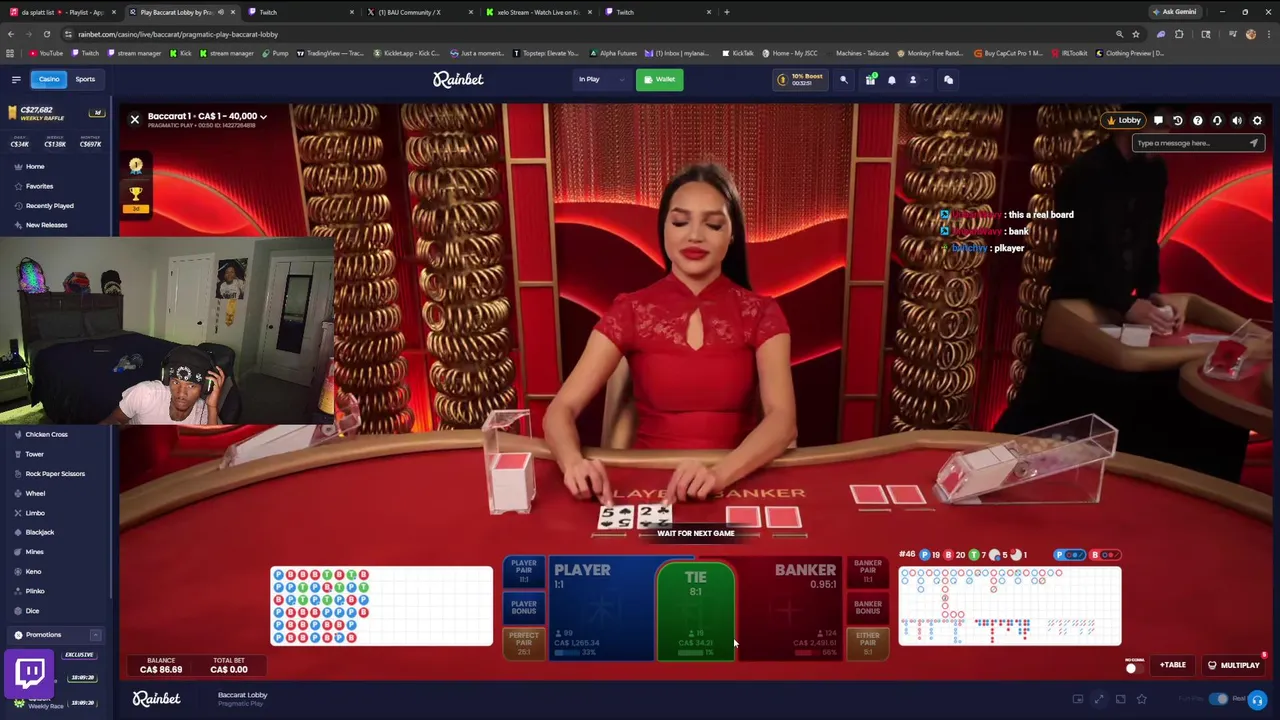Click the Rainbet logo in header

pos(458,79)
